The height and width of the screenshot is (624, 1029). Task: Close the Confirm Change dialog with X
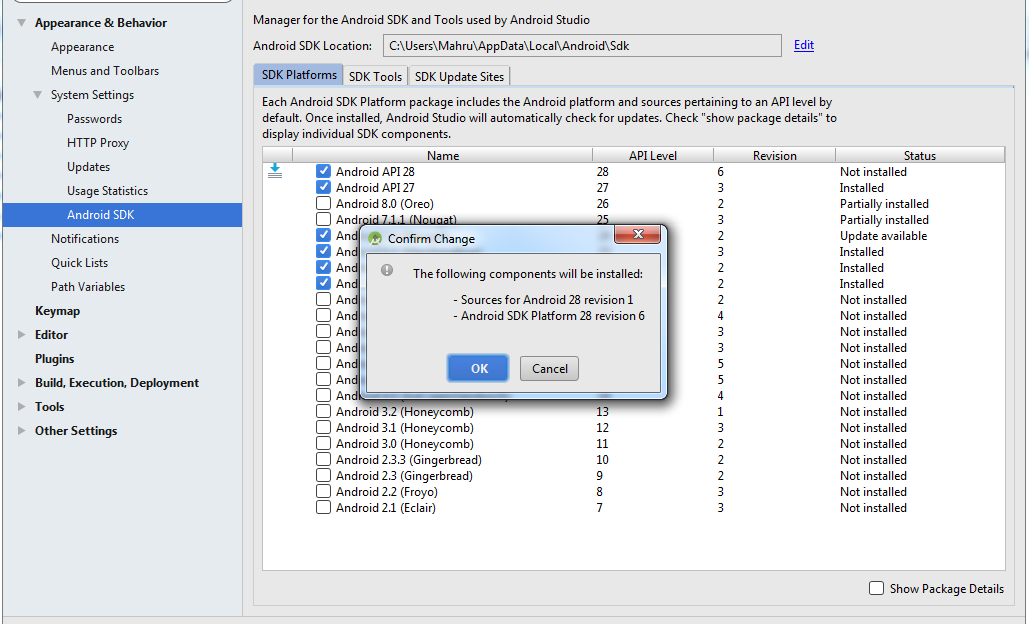tap(635, 238)
